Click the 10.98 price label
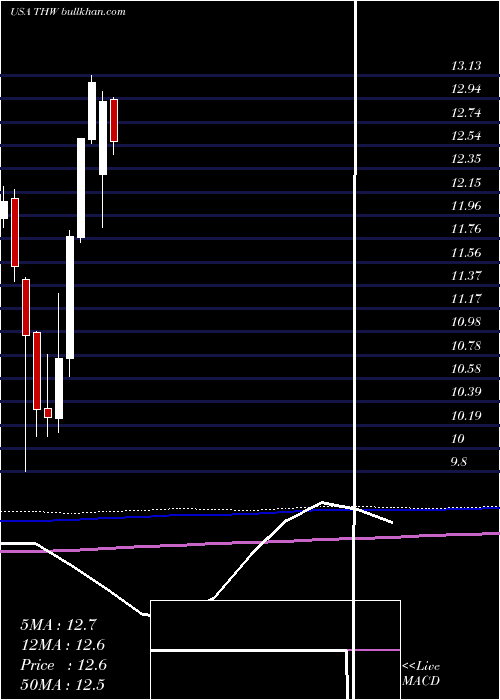500x700 pixels. click(x=466, y=322)
